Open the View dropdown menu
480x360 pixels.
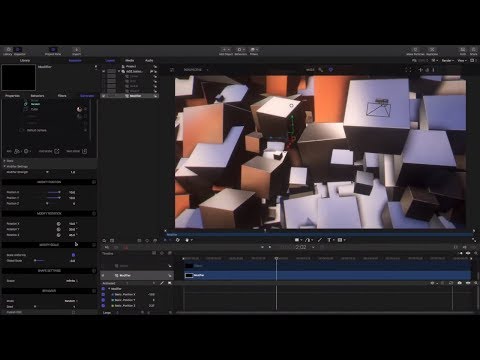pos(462,61)
